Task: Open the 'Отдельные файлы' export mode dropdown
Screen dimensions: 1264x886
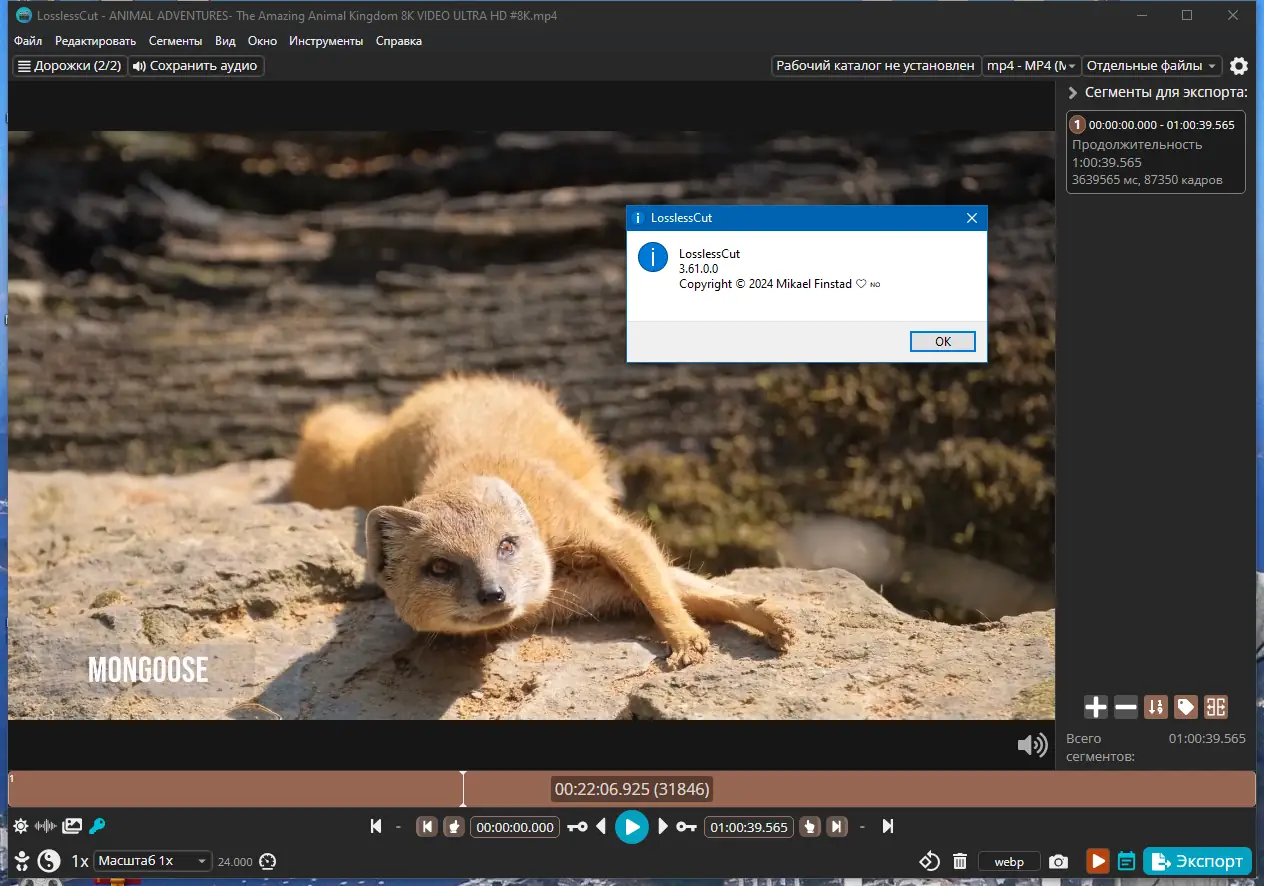Action: point(1152,66)
